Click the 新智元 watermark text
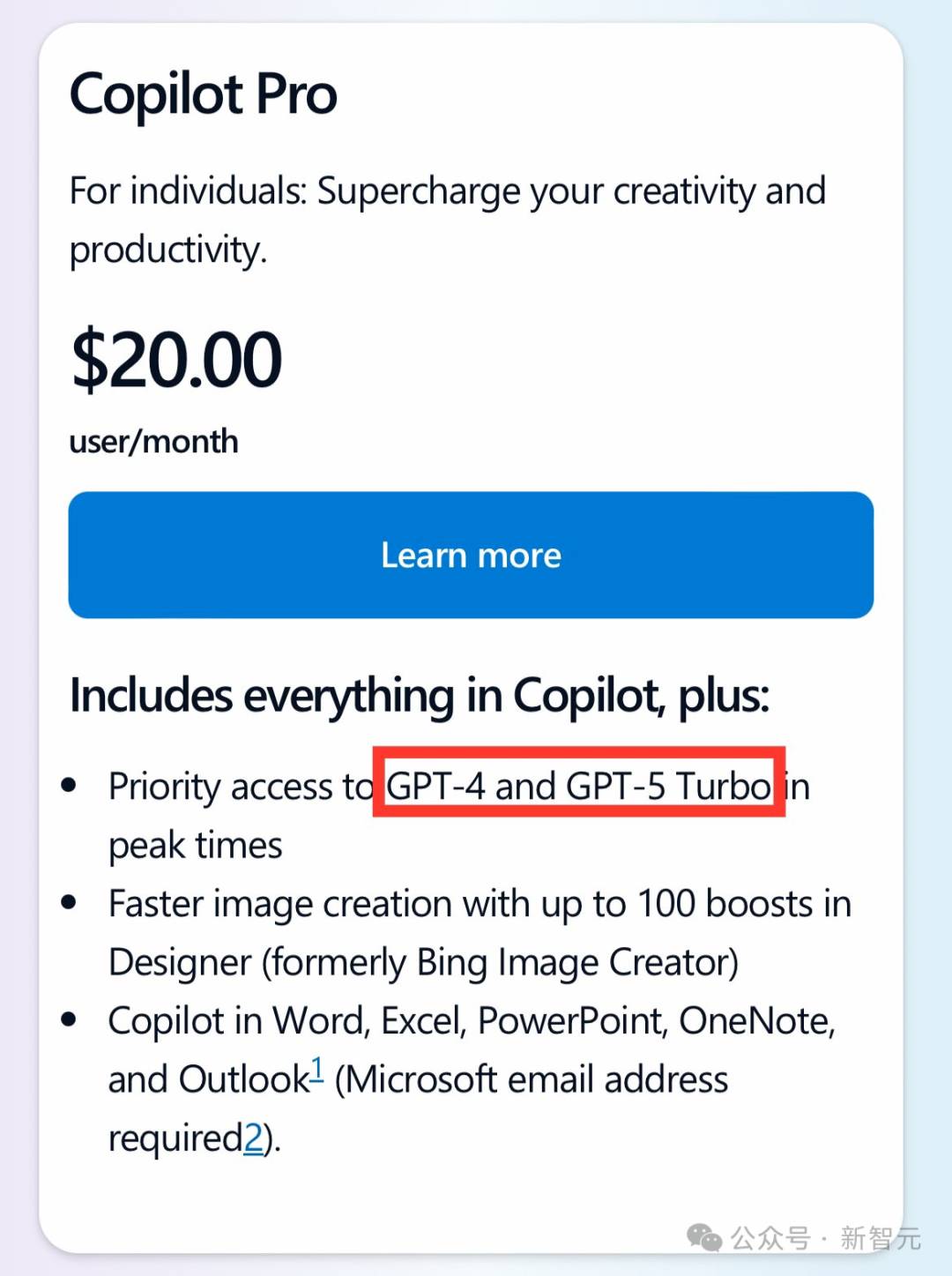Viewport: 952px width, 1276px height. (x=880, y=1238)
